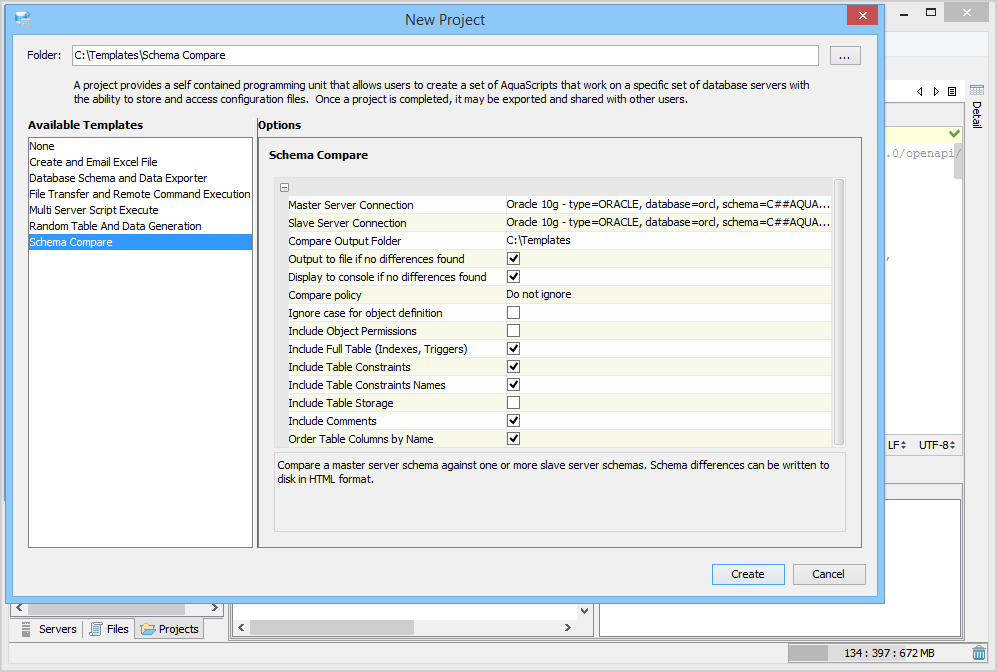Switch to the Projects tab

point(170,629)
